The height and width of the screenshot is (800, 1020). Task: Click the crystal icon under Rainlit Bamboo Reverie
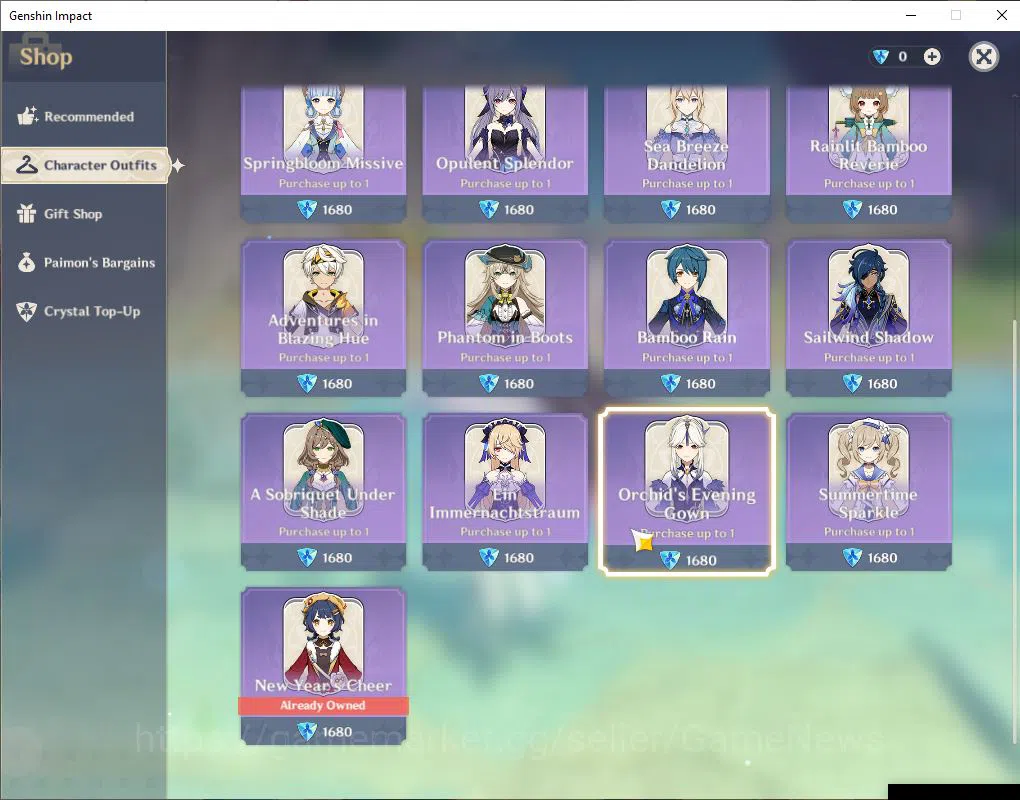852,209
